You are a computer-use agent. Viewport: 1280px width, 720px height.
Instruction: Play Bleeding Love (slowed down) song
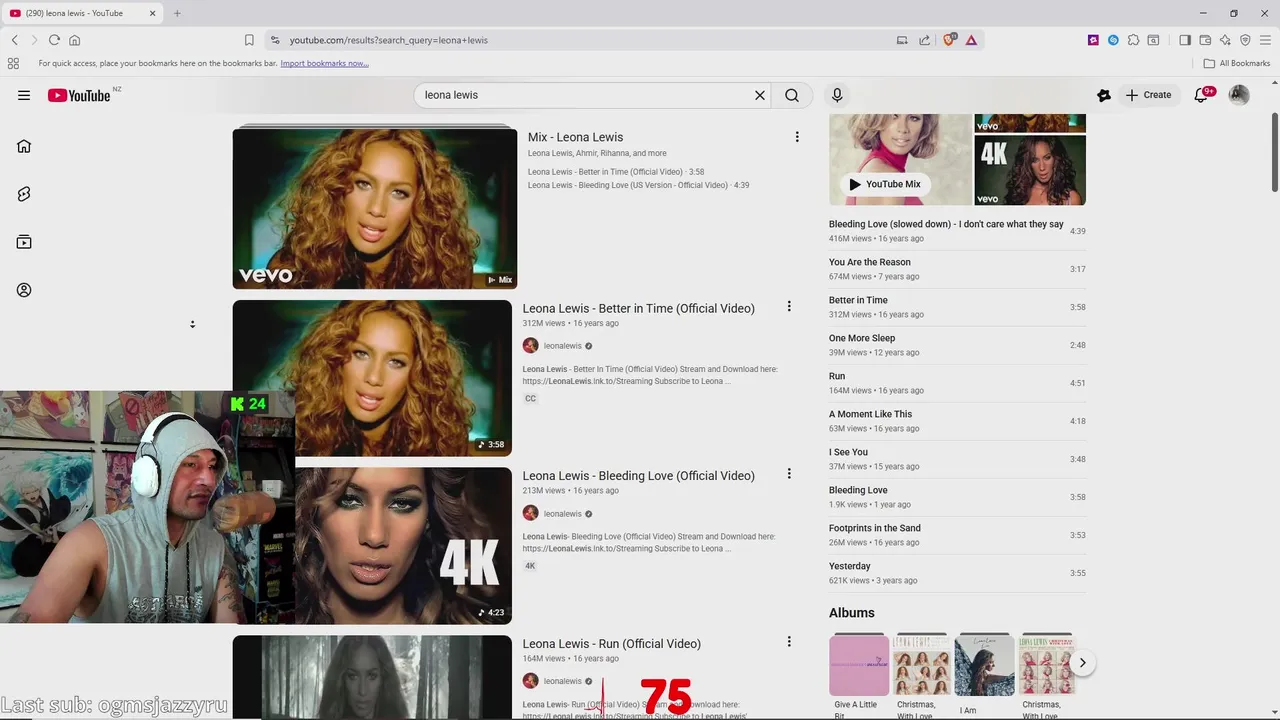(957, 231)
